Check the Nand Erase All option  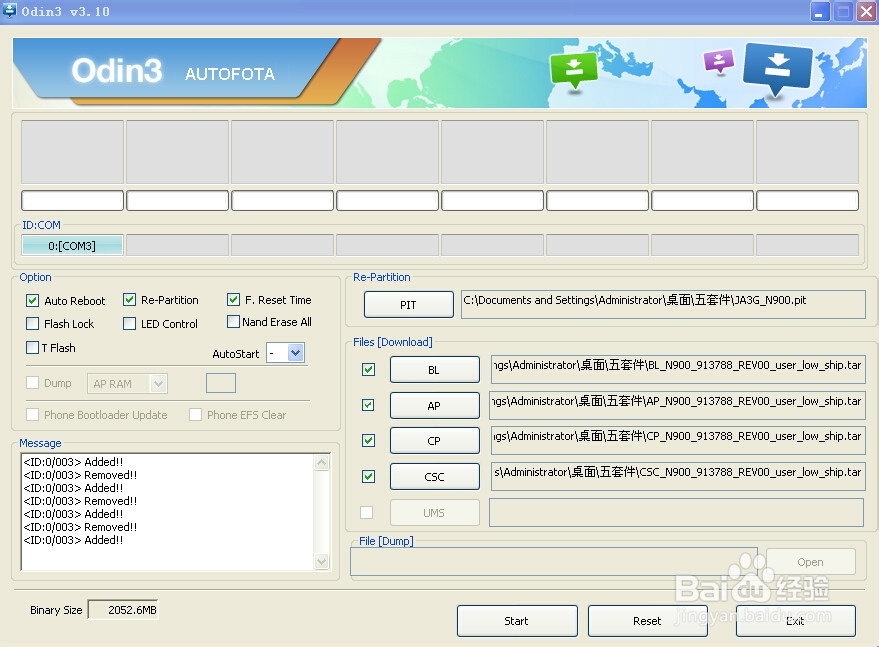pos(233,322)
